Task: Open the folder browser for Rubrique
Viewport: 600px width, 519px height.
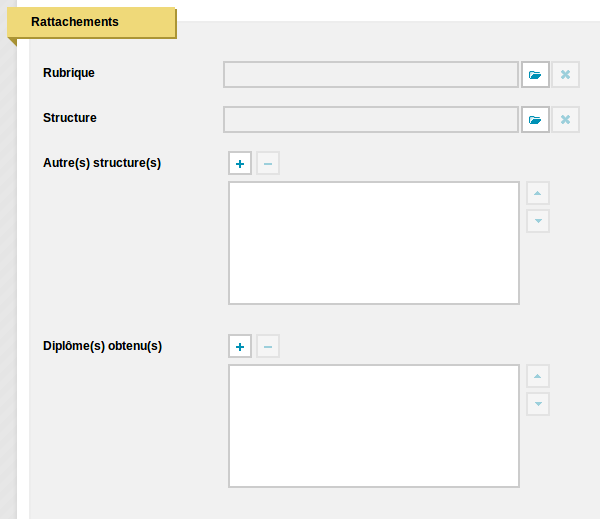Action: click(x=535, y=75)
